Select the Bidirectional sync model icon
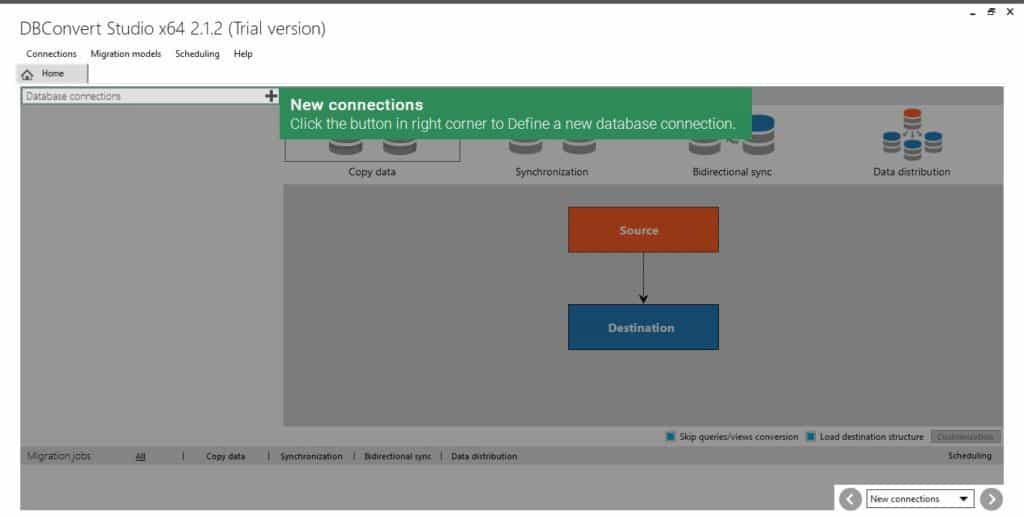The height and width of the screenshot is (517, 1024). (x=731, y=134)
